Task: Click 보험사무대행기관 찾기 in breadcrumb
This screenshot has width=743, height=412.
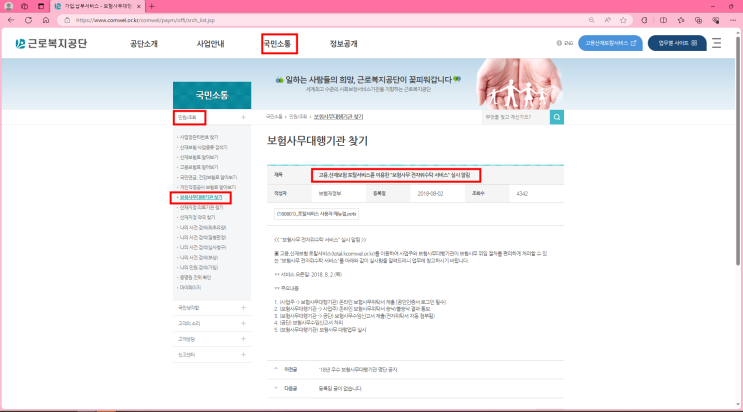Action: [338, 117]
